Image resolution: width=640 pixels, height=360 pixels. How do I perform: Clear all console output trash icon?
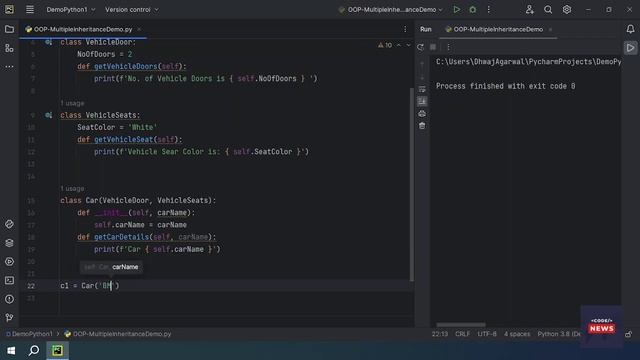click(422, 126)
